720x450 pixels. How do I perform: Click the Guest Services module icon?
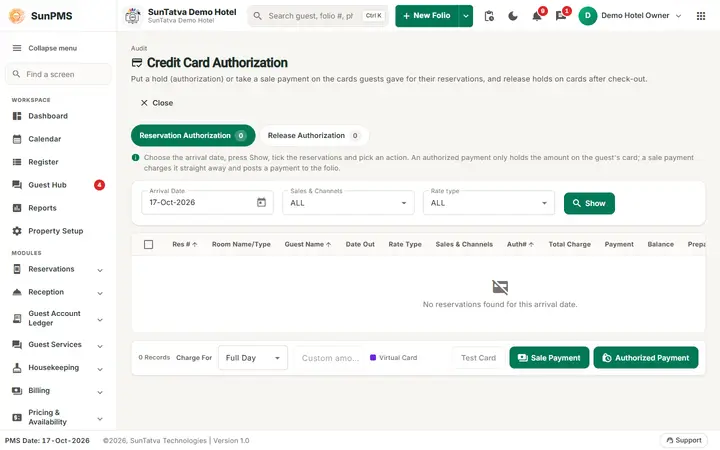coord(17,344)
